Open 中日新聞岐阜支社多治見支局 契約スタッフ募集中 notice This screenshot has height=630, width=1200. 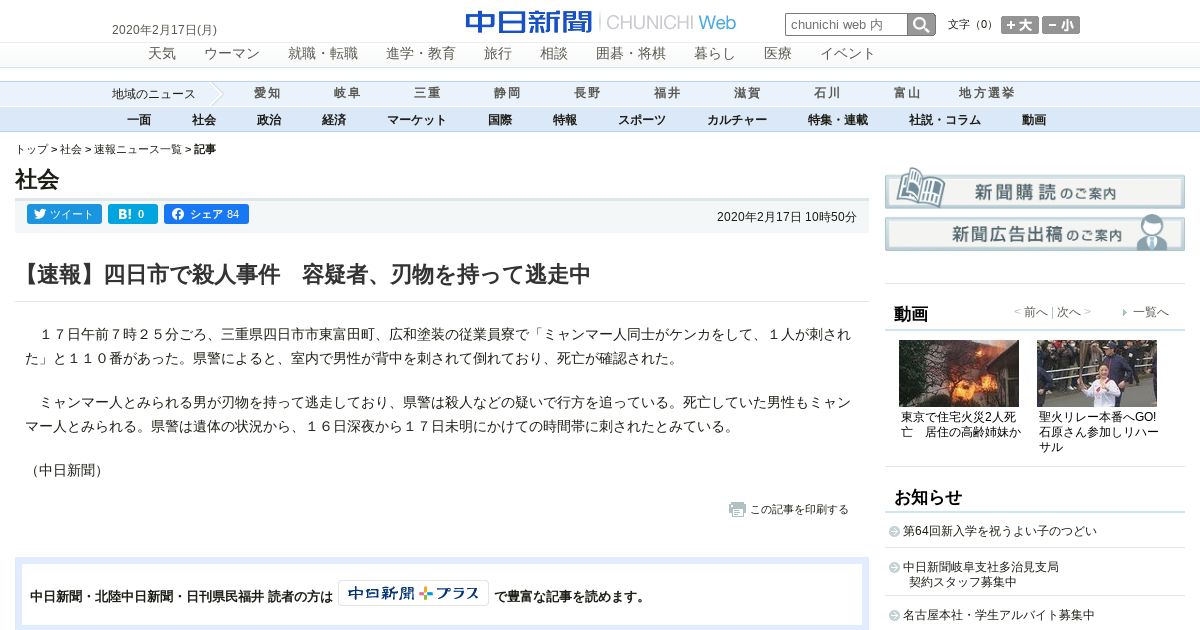(981, 574)
